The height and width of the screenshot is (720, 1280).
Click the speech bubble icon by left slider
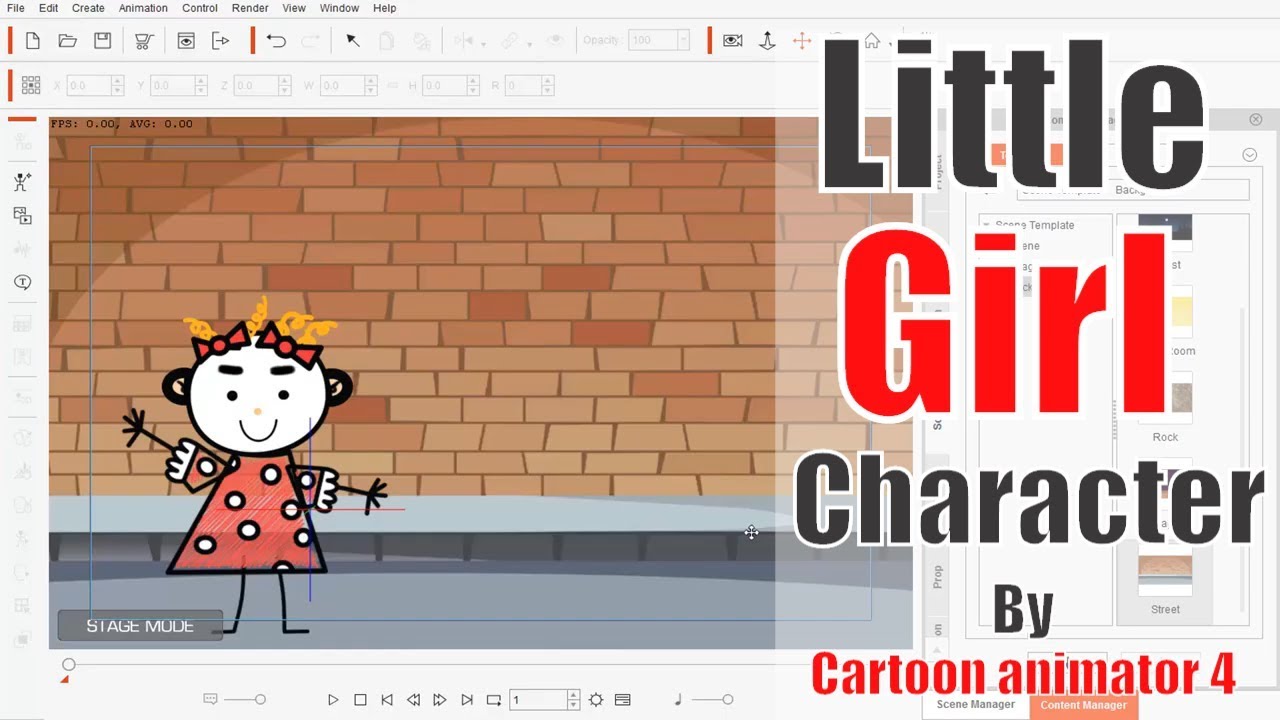(210, 700)
